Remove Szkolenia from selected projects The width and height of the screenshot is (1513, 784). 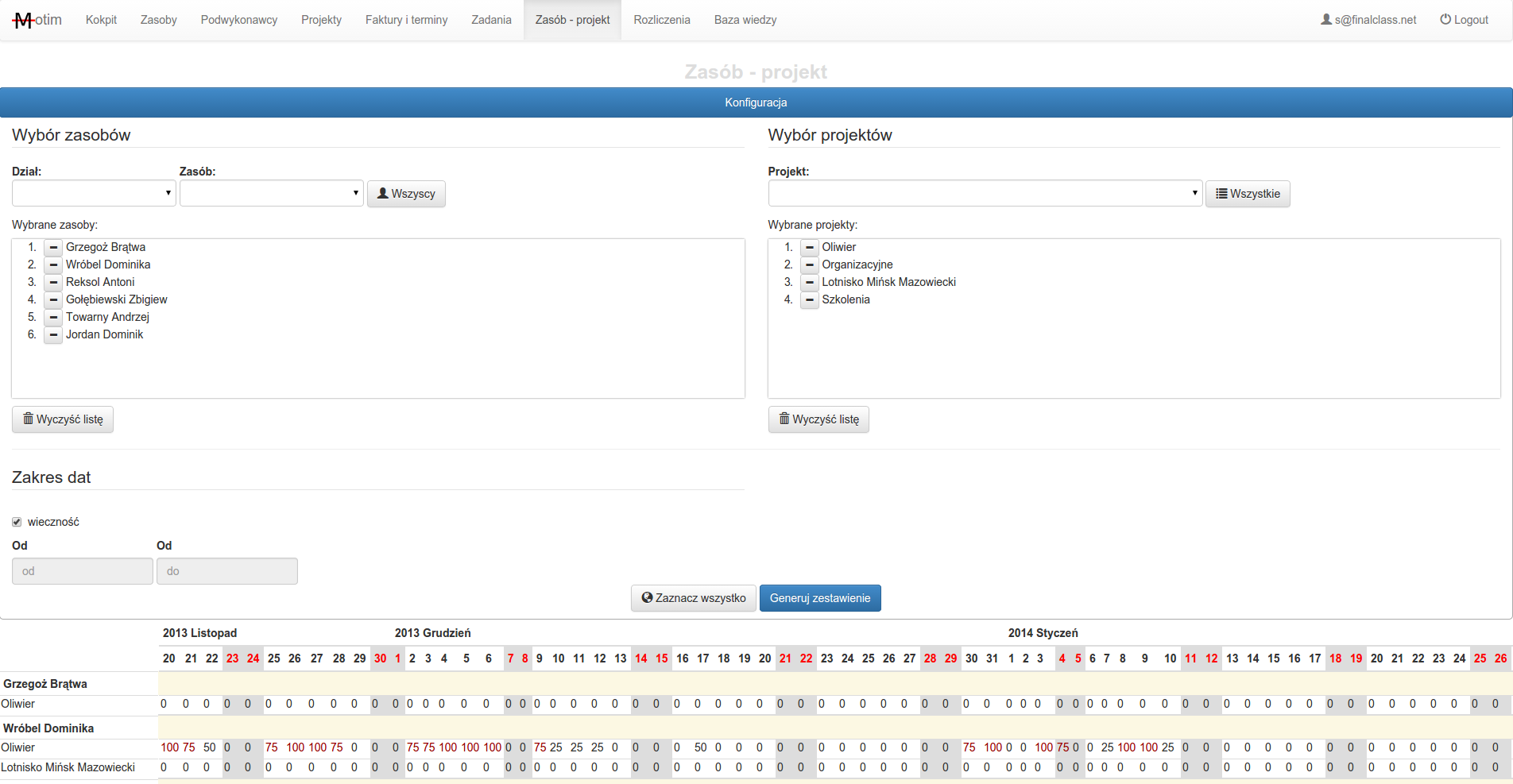[809, 300]
